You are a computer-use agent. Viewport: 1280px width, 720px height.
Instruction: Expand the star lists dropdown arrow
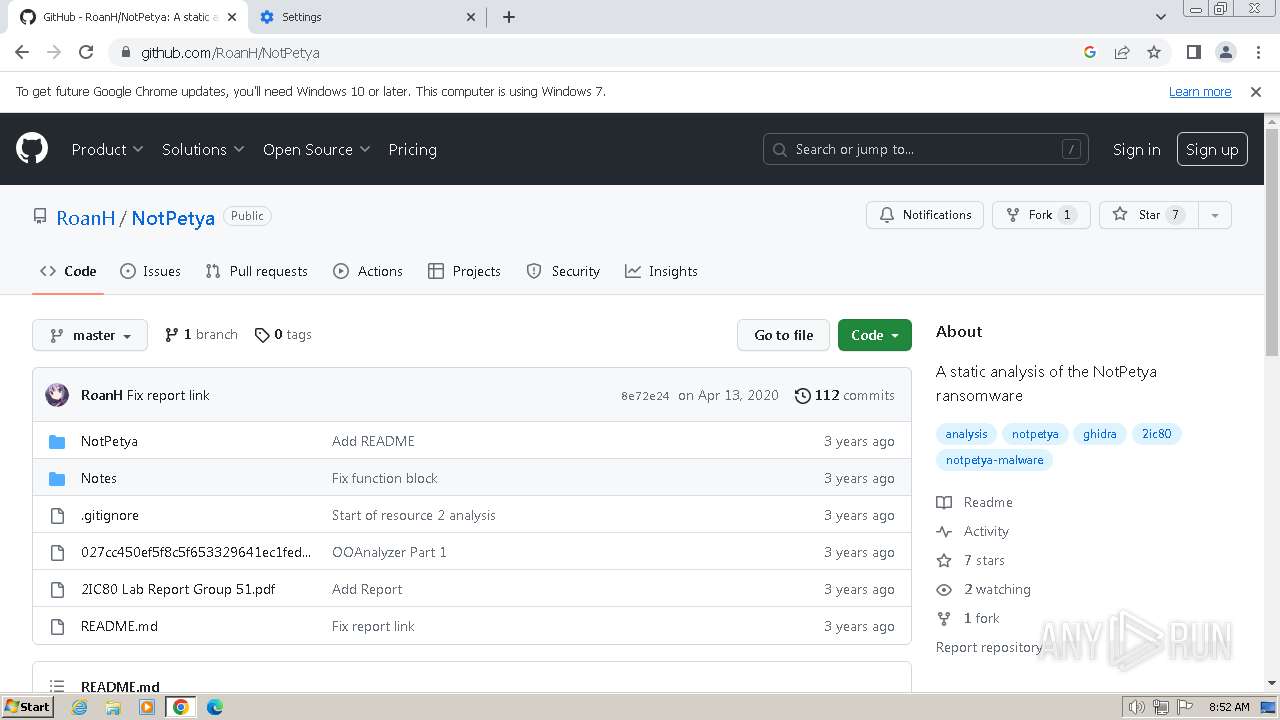[1215, 215]
